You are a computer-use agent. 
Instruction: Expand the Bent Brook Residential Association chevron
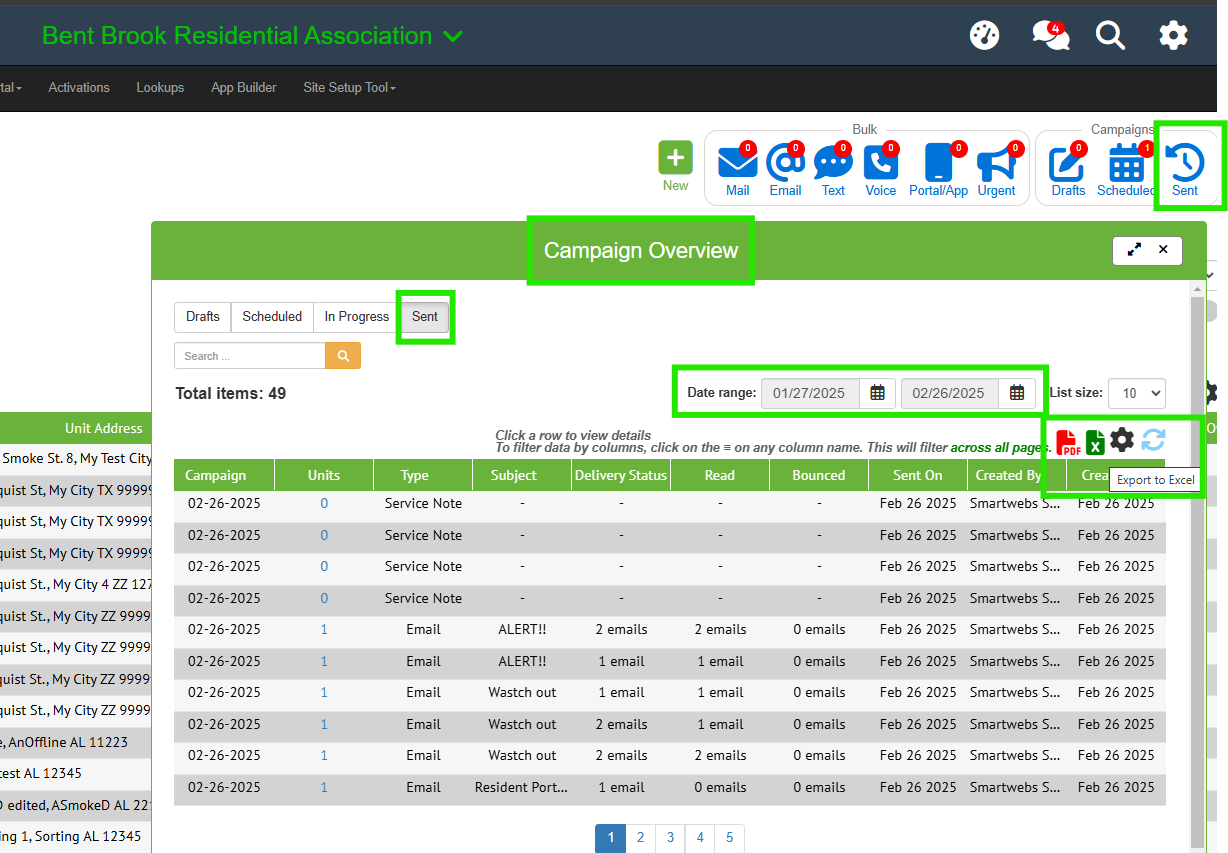[x=453, y=37]
